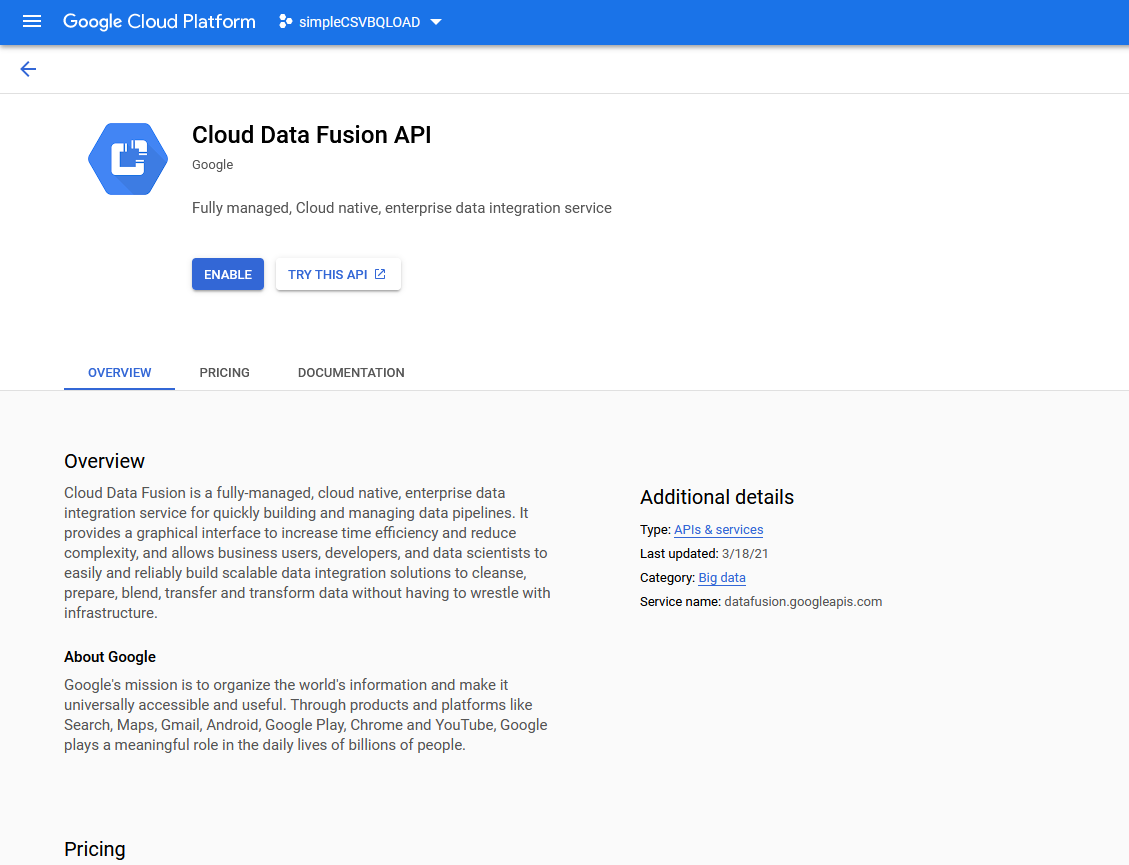Screen dimensions: 1129x865
Task: Enable the Cloud Data Fusion API
Action: click(228, 274)
